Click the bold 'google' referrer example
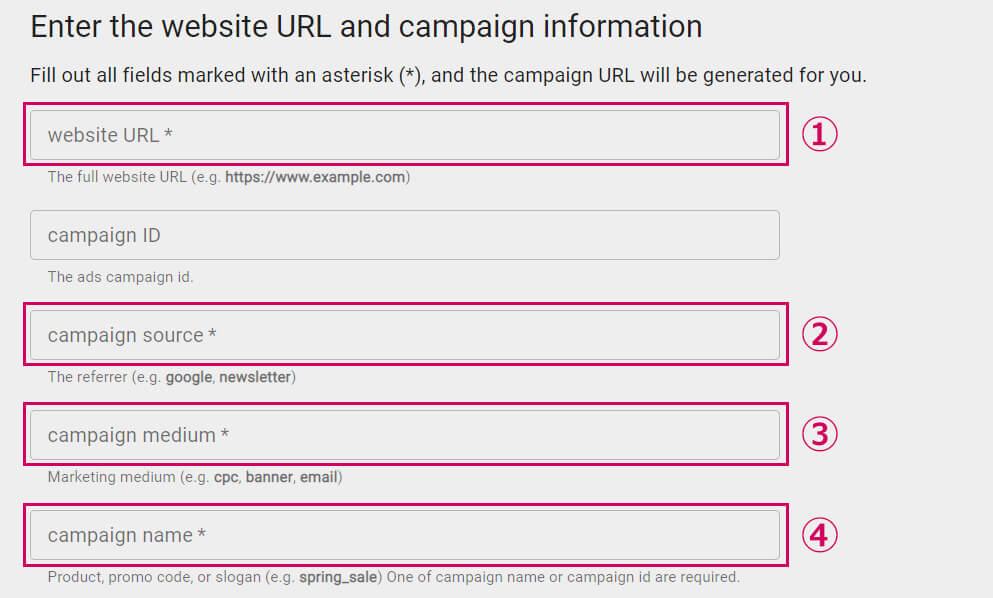 pos(189,377)
